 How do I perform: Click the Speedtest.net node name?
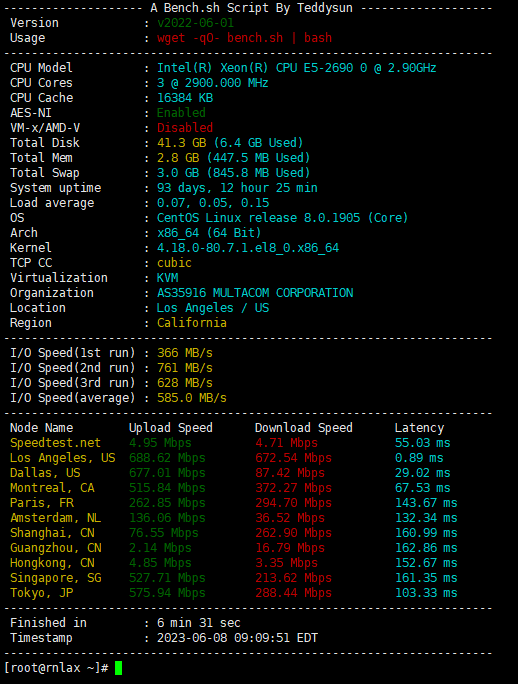(x=55, y=443)
